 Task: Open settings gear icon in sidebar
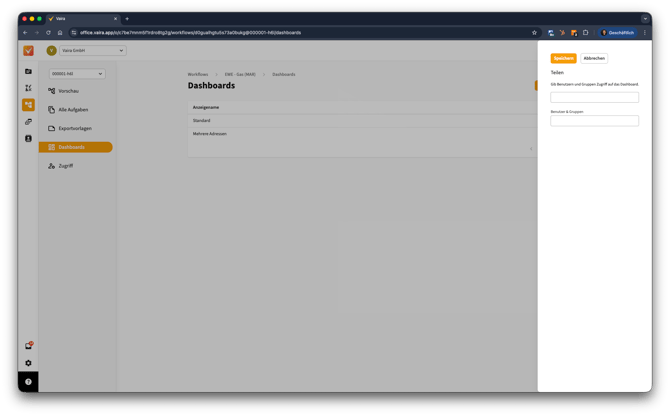tap(28, 363)
